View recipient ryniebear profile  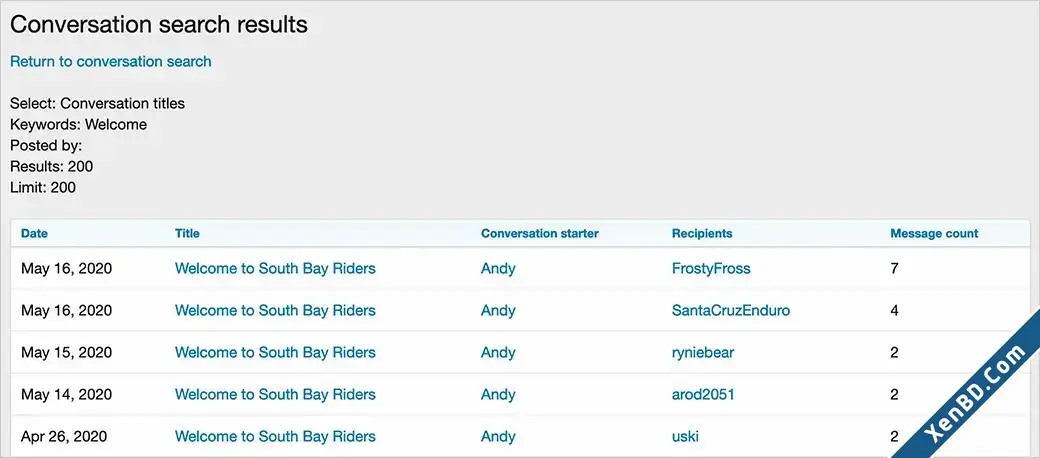click(703, 353)
